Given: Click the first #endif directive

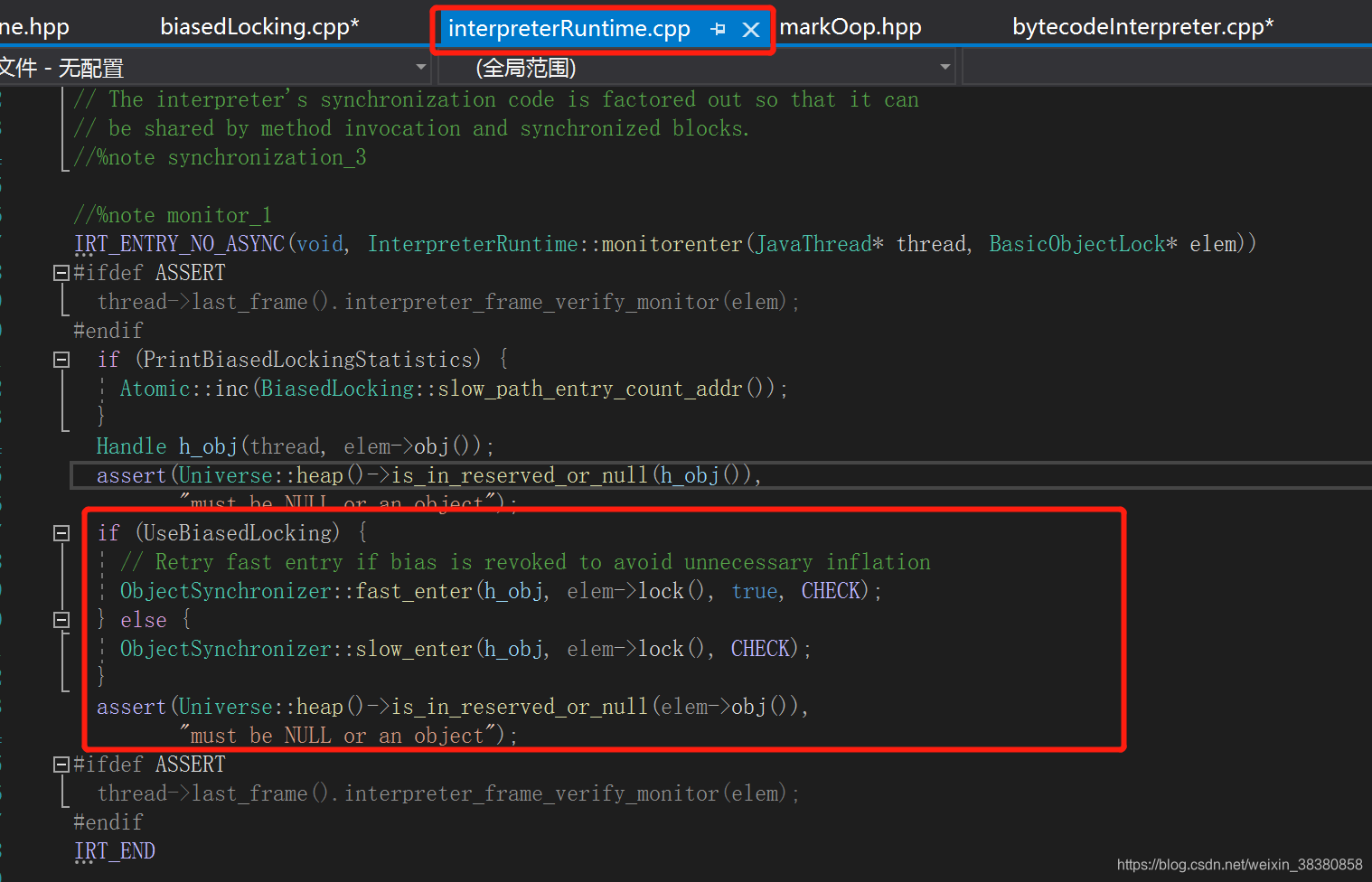Looking at the screenshot, I should (x=108, y=331).
